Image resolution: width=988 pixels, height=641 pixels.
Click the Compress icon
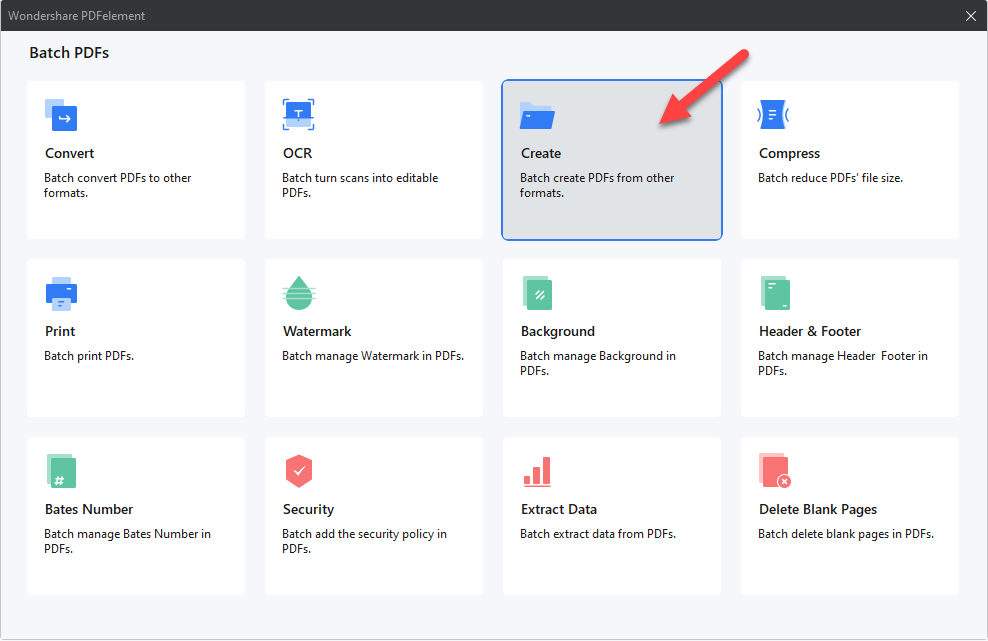(774, 115)
